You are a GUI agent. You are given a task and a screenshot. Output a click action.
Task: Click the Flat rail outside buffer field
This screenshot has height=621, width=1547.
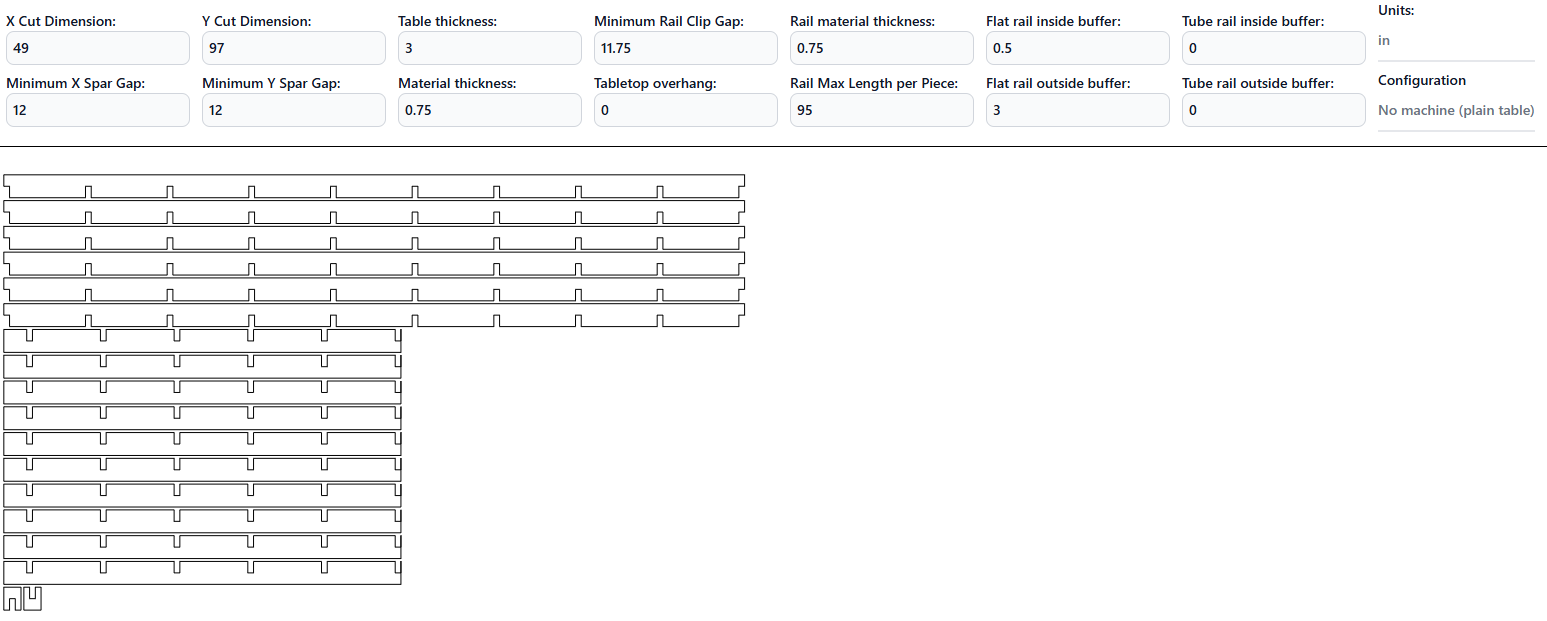[1077, 110]
